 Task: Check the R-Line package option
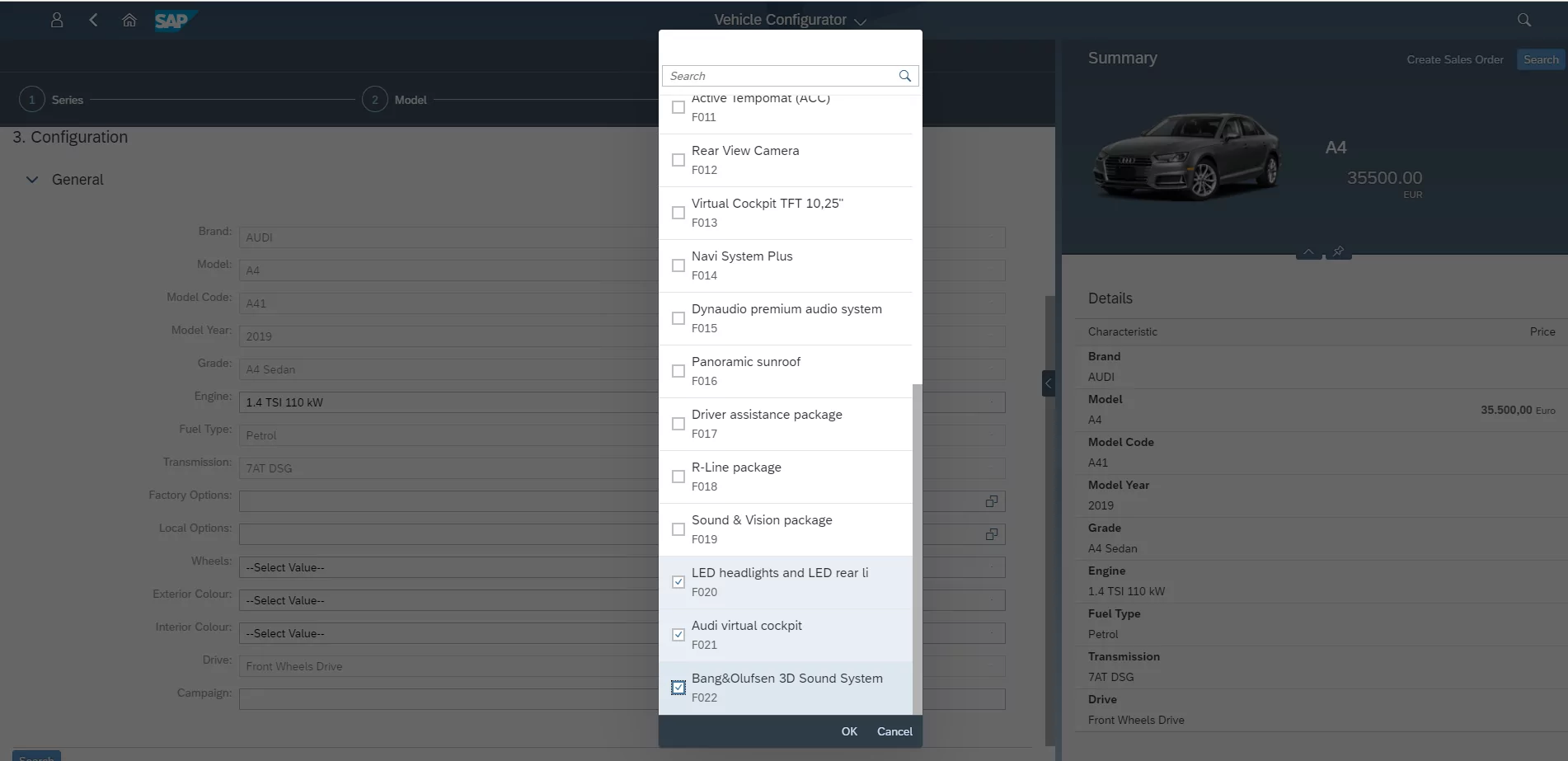tap(678, 477)
